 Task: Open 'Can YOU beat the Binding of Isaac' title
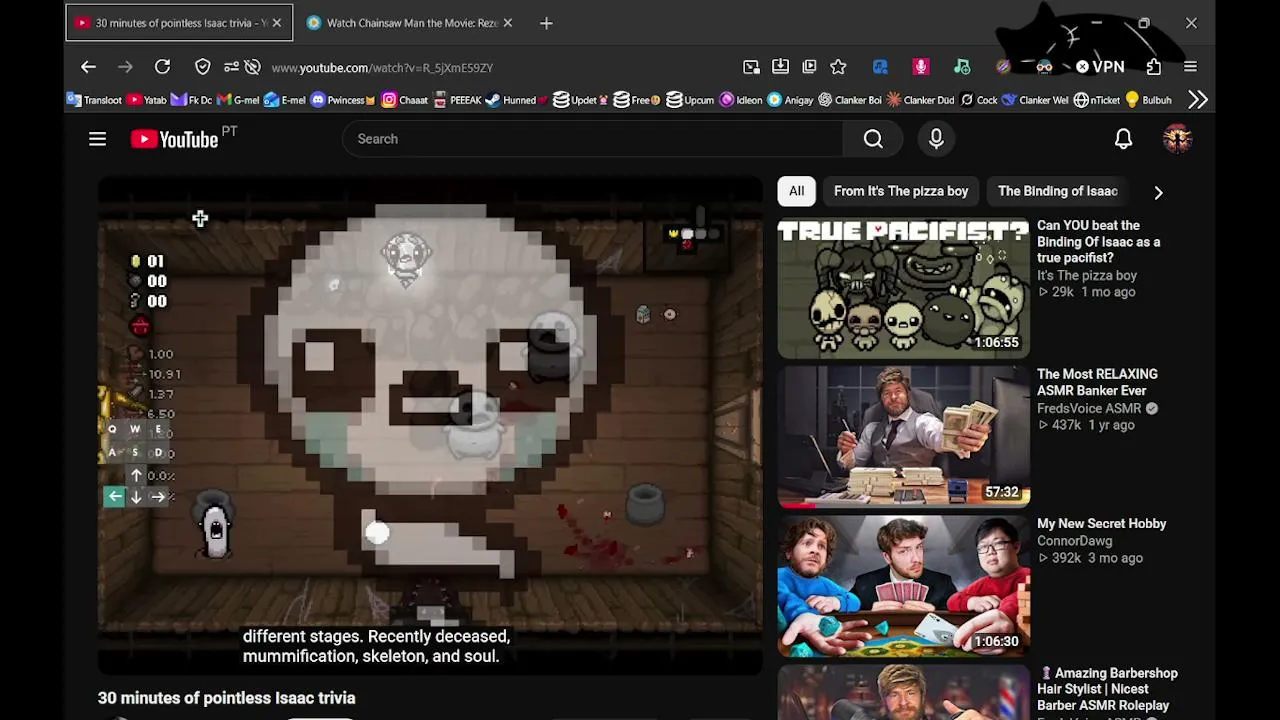pyautogui.click(x=1099, y=242)
